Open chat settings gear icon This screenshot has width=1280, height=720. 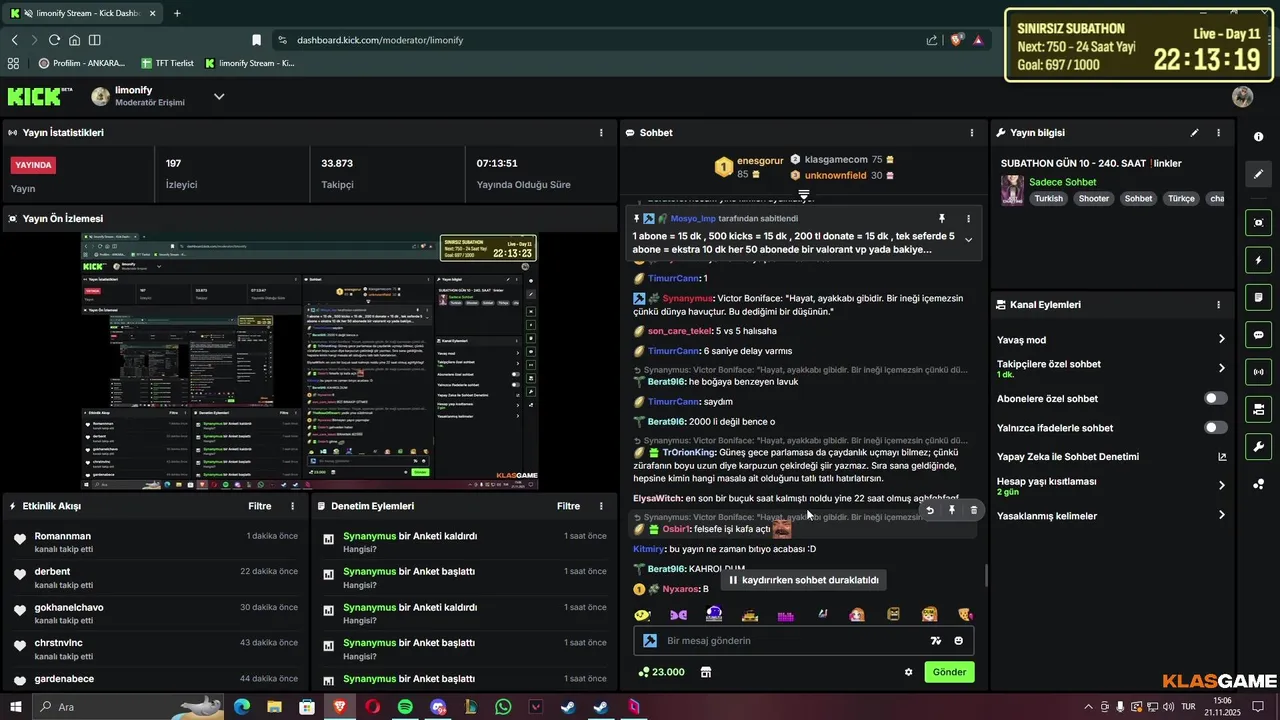click(x=908, y=672)
